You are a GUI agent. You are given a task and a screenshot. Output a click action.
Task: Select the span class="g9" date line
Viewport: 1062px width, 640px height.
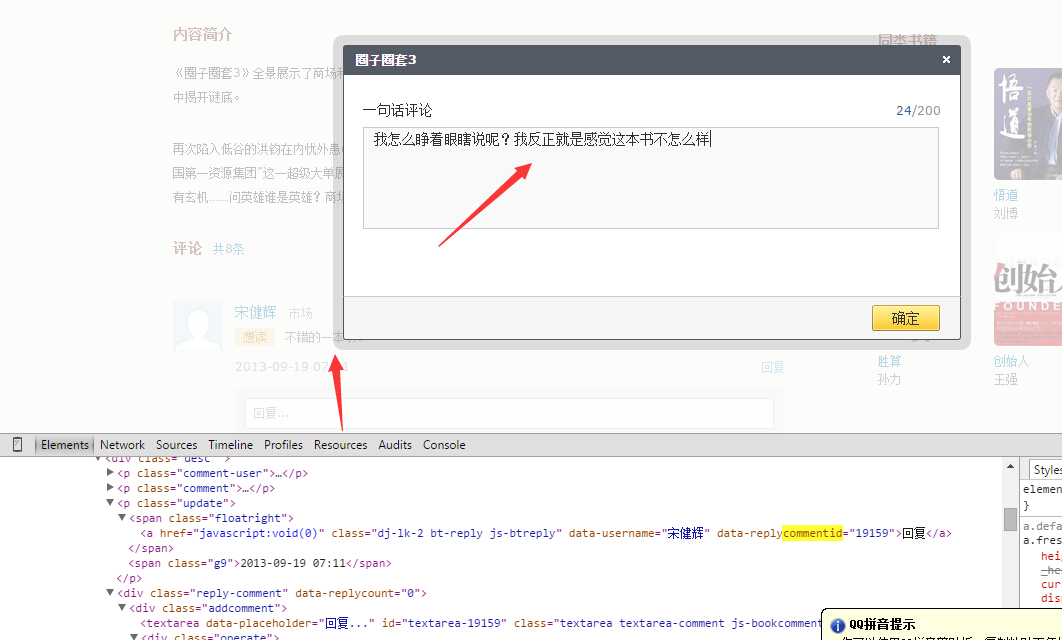pyautogui.click(x=260, y=563)
